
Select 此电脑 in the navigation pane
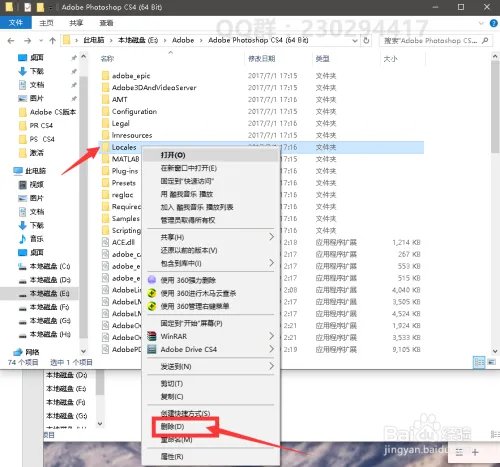(x=30, y=171)
